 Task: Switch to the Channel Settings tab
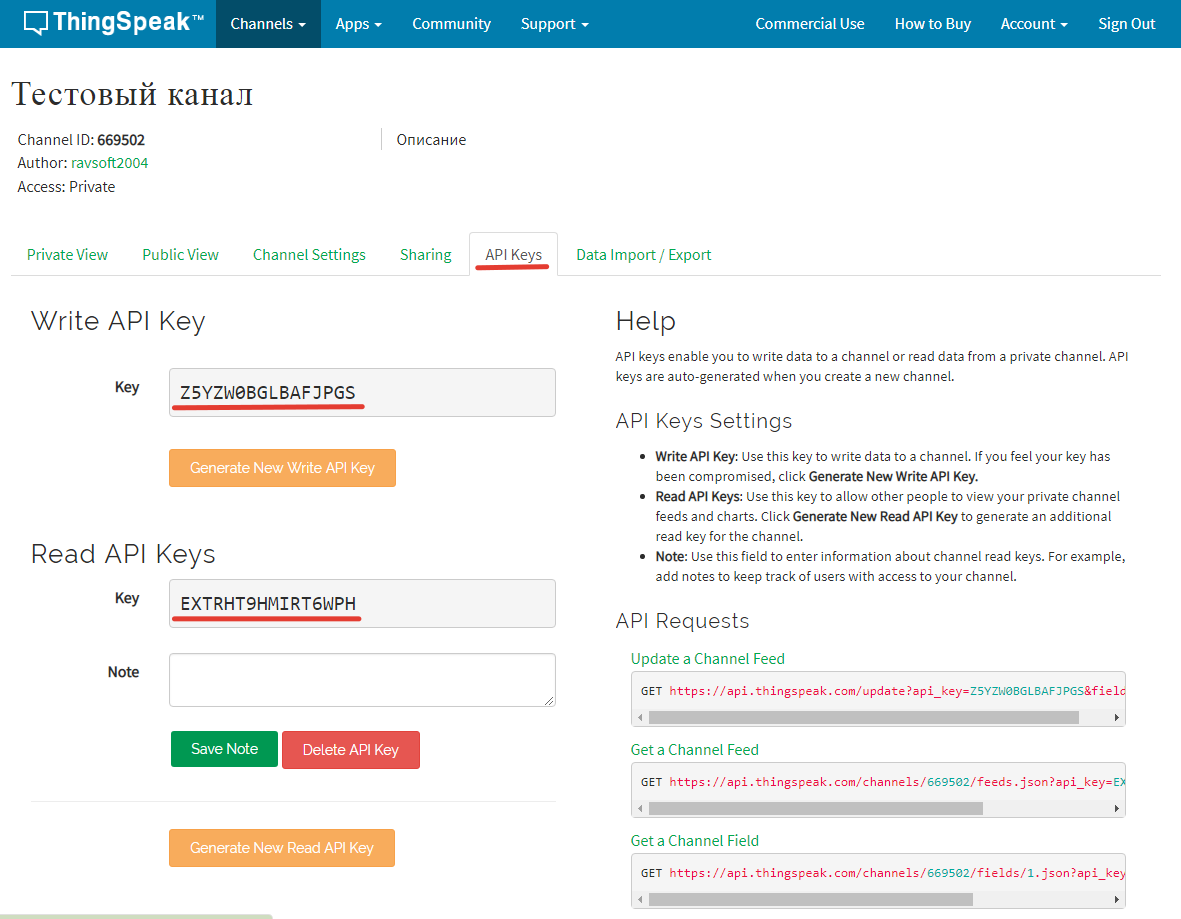[x=309, y=255]
